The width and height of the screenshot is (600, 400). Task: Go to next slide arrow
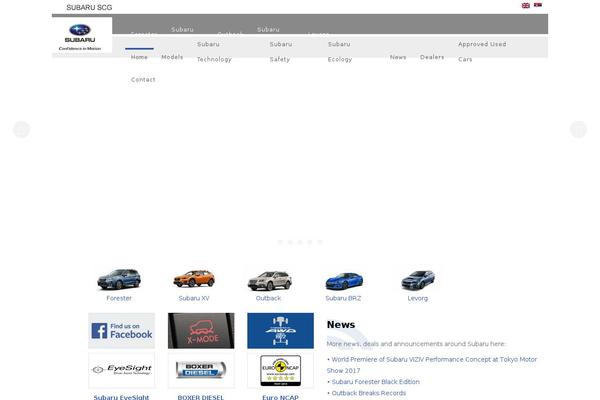[578, 129]
